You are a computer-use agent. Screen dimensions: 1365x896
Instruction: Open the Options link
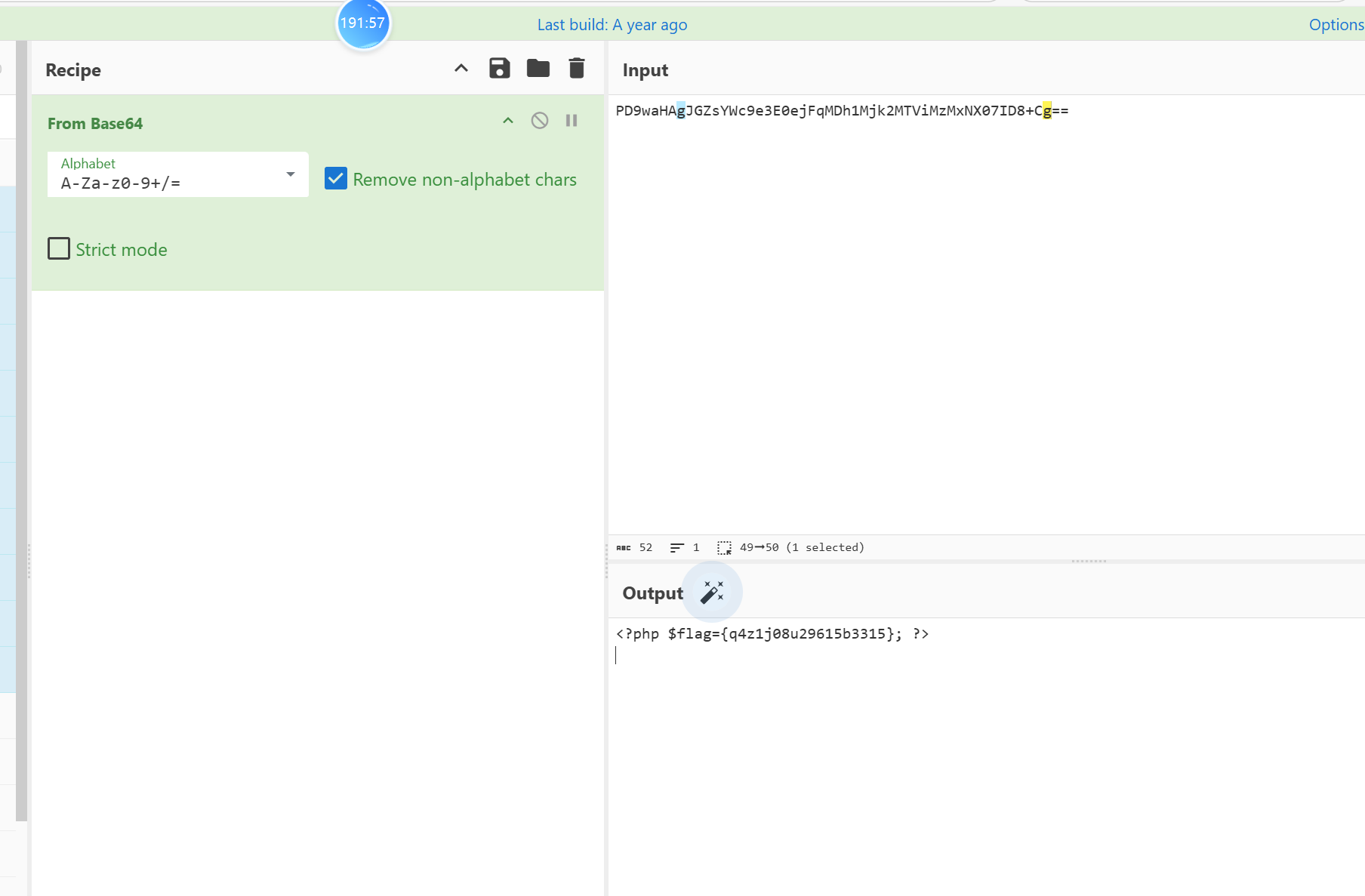(1336, 25)
